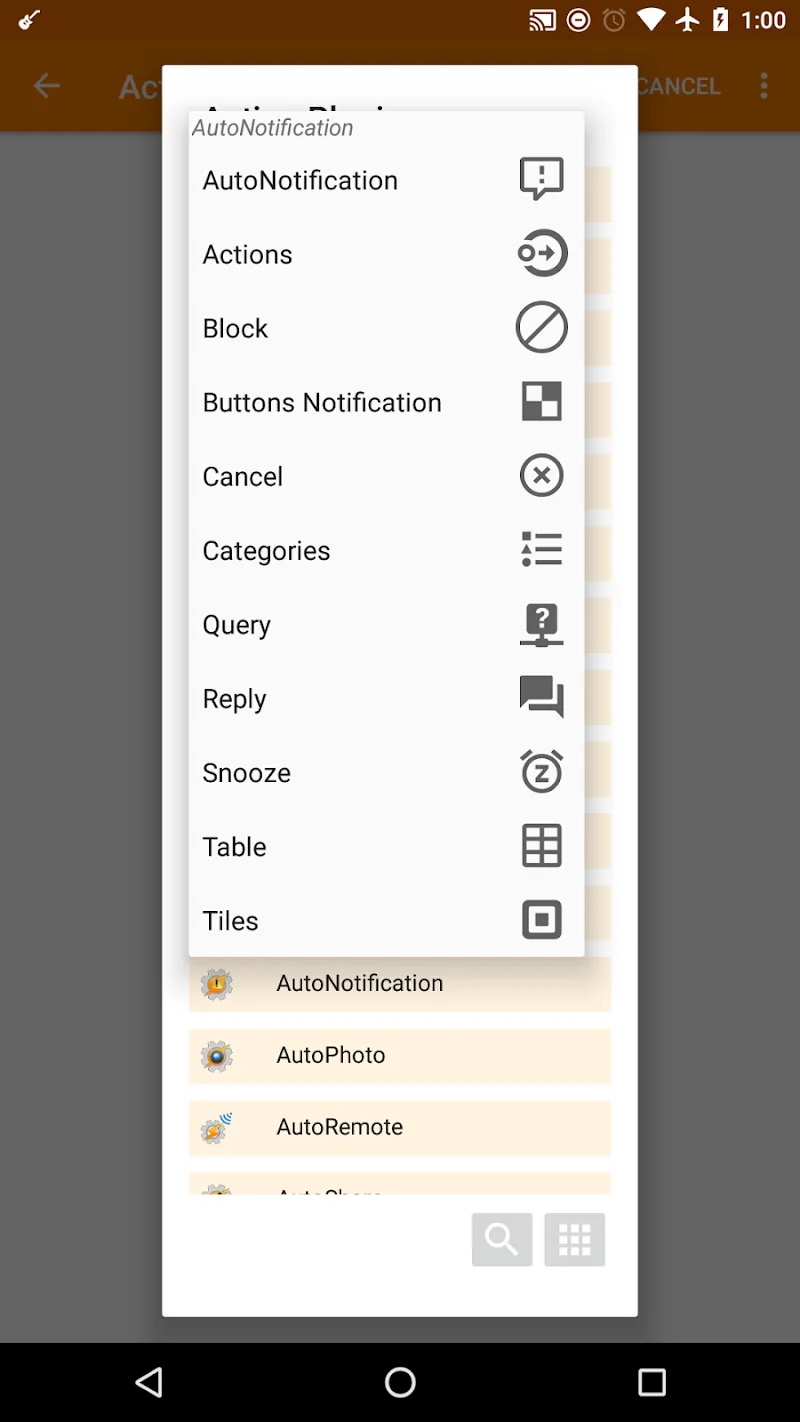Click the Reply chat-bubble icon
The image size is (800, 1422).
(541, 698)
